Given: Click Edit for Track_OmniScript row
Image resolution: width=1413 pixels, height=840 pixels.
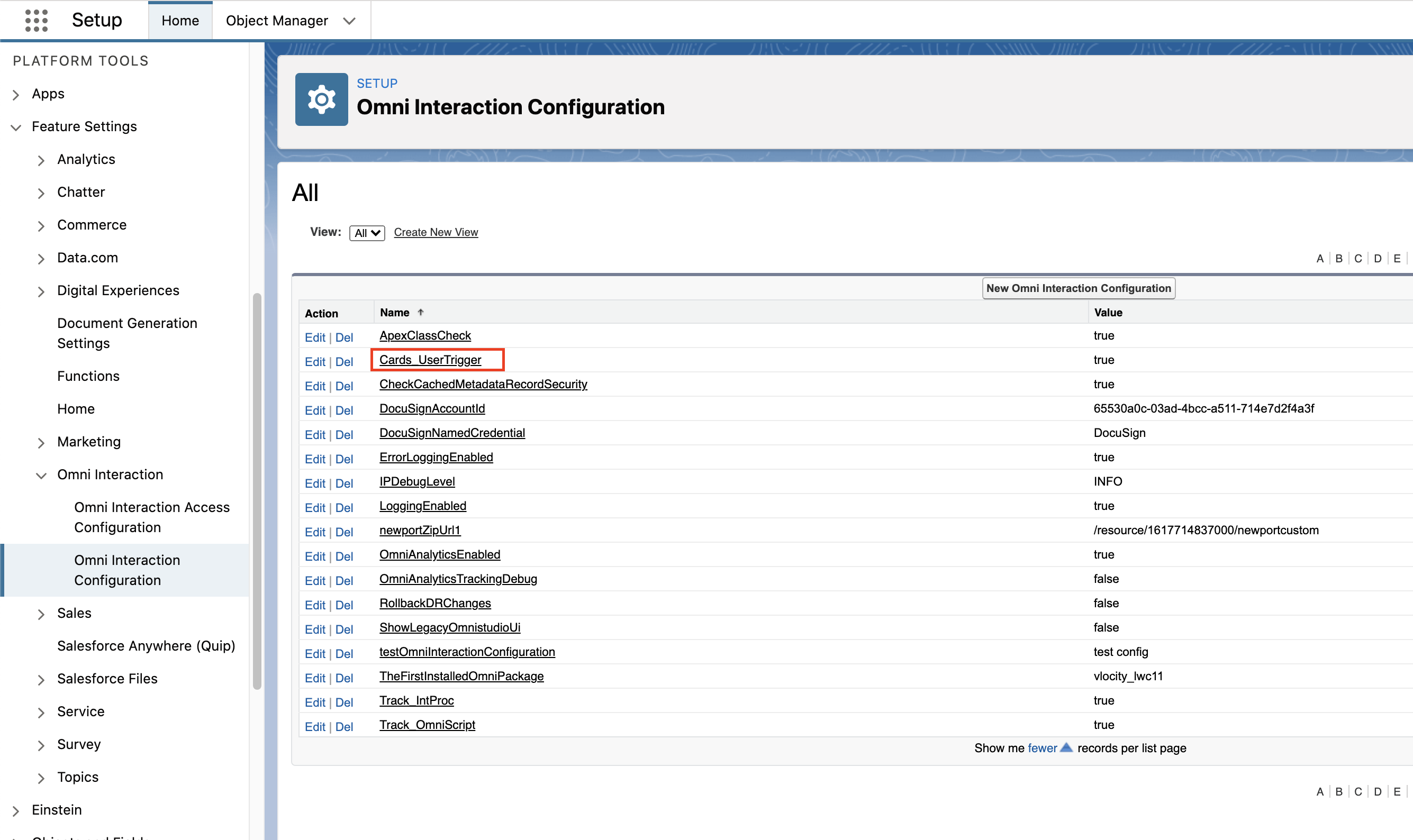Looking at the screenshot, I should (315, 727).
